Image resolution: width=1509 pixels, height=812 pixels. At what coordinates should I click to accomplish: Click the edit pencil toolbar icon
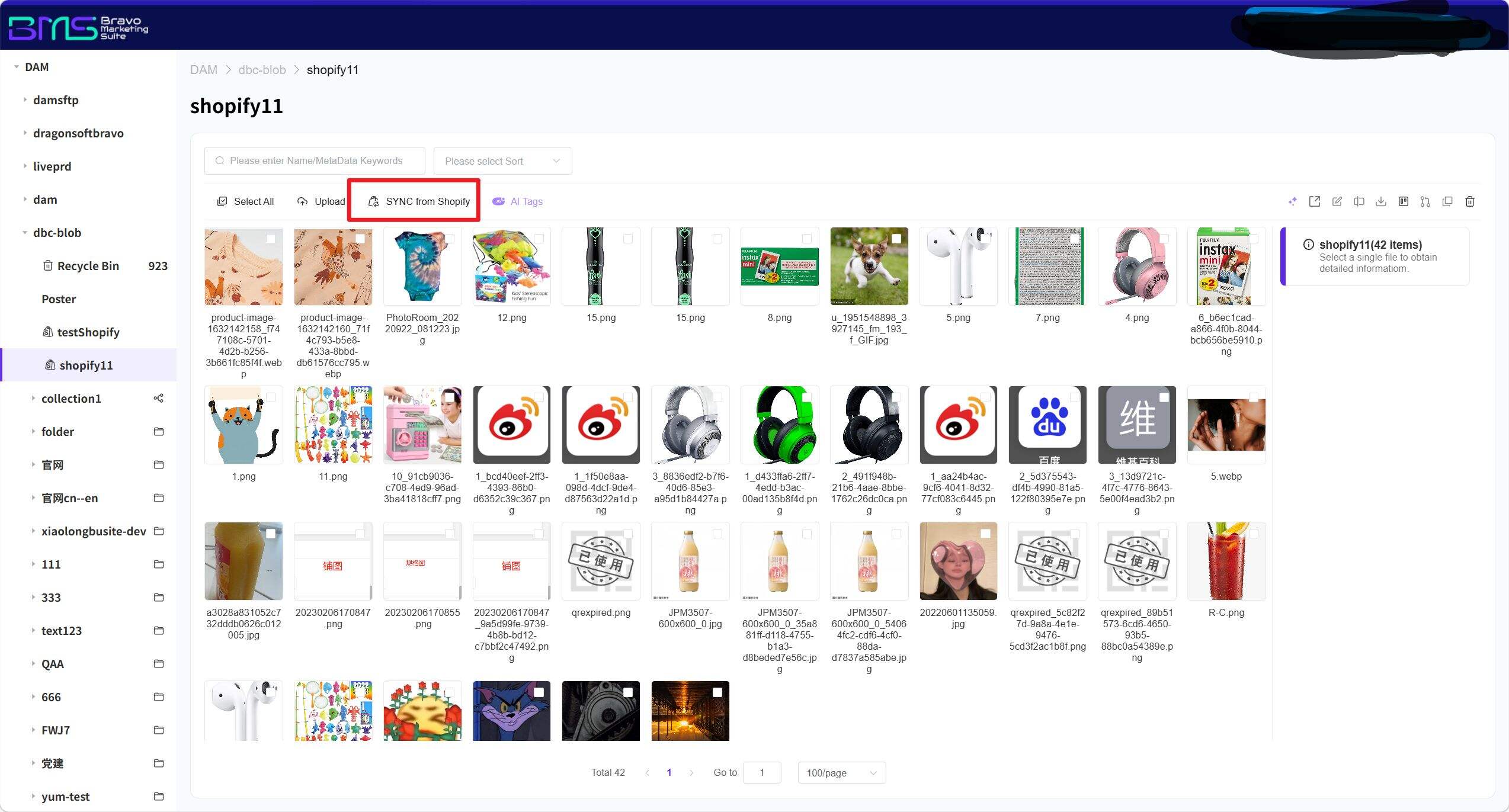(1337, 201)
